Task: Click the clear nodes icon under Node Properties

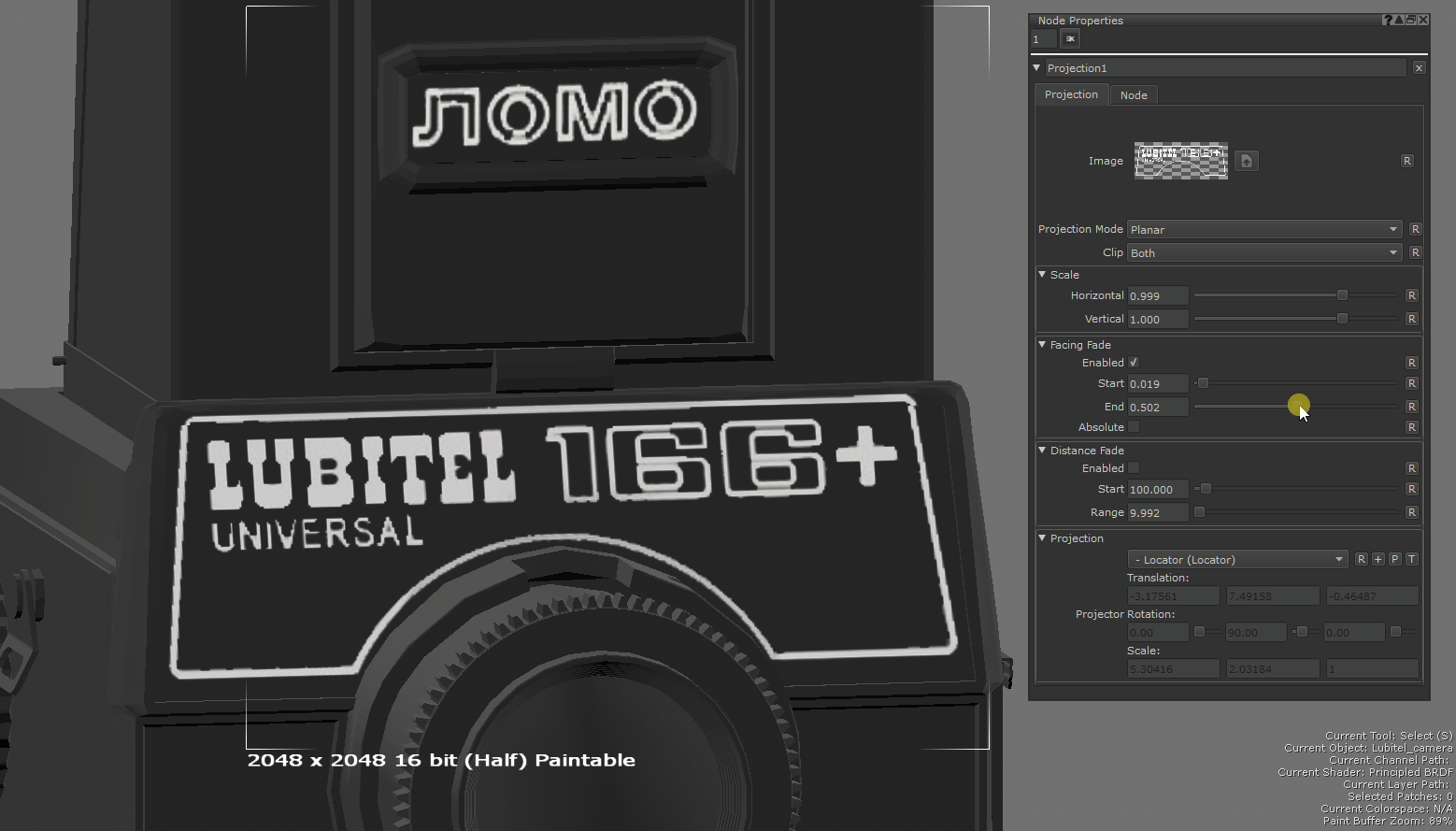Action: [x=1070, y=38]
